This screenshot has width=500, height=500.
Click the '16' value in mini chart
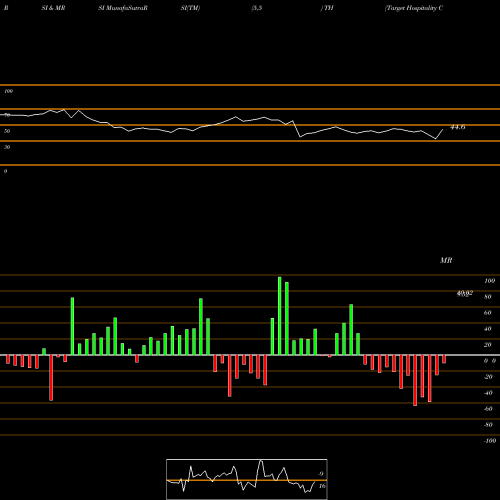322,486
